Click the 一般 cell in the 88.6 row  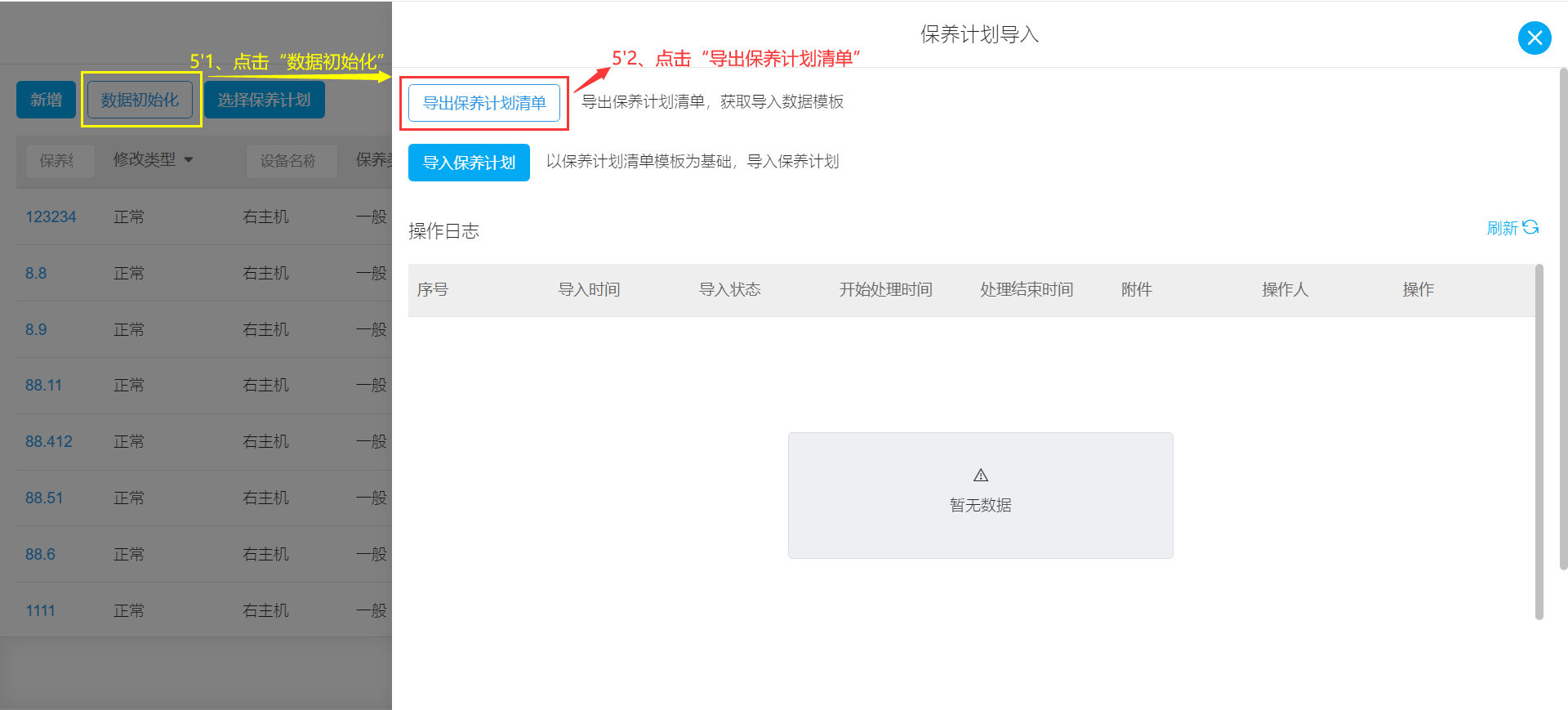(x=372, y=554)
